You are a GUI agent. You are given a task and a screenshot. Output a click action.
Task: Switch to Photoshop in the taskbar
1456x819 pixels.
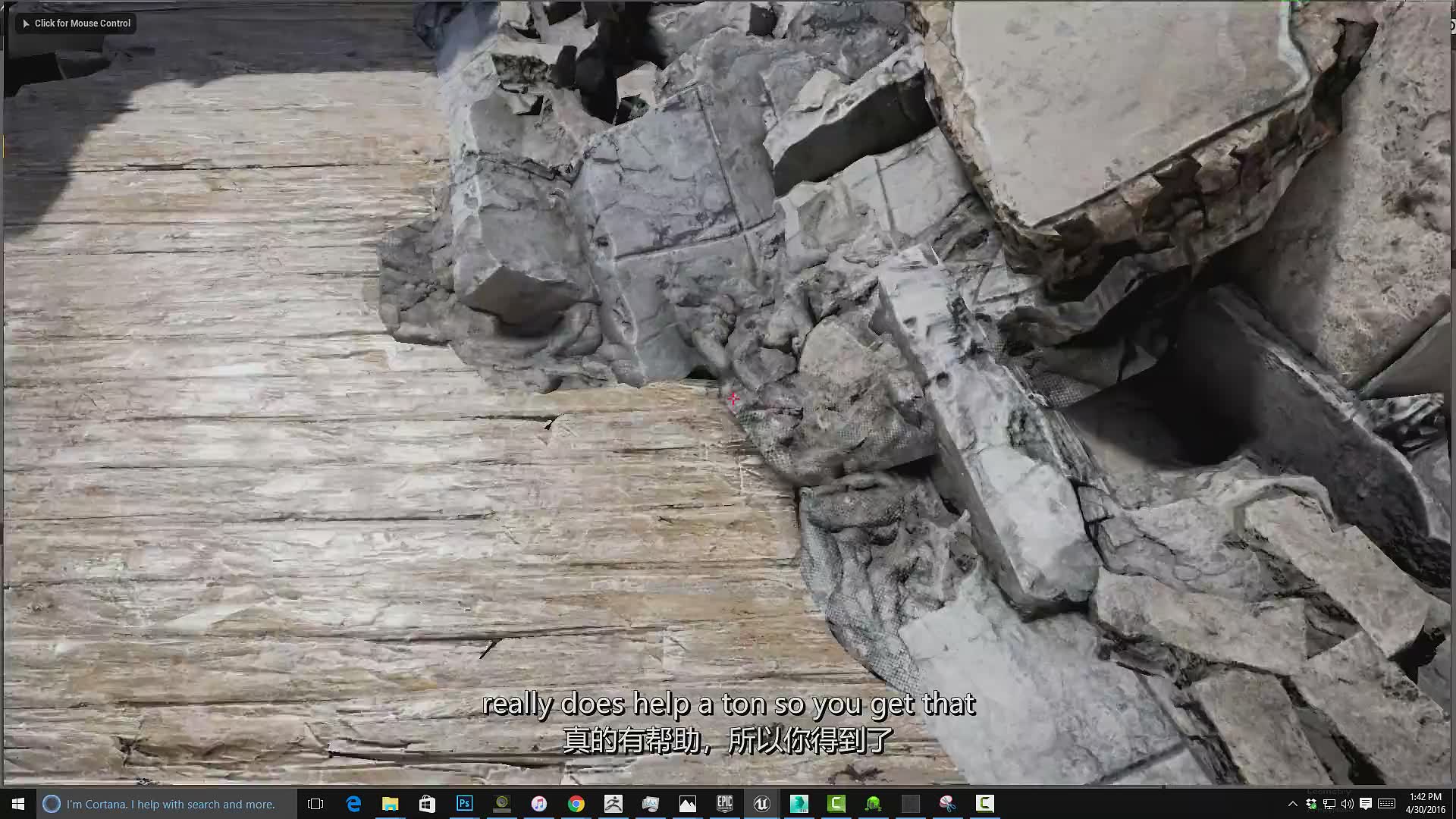click(x=465, y=804)
